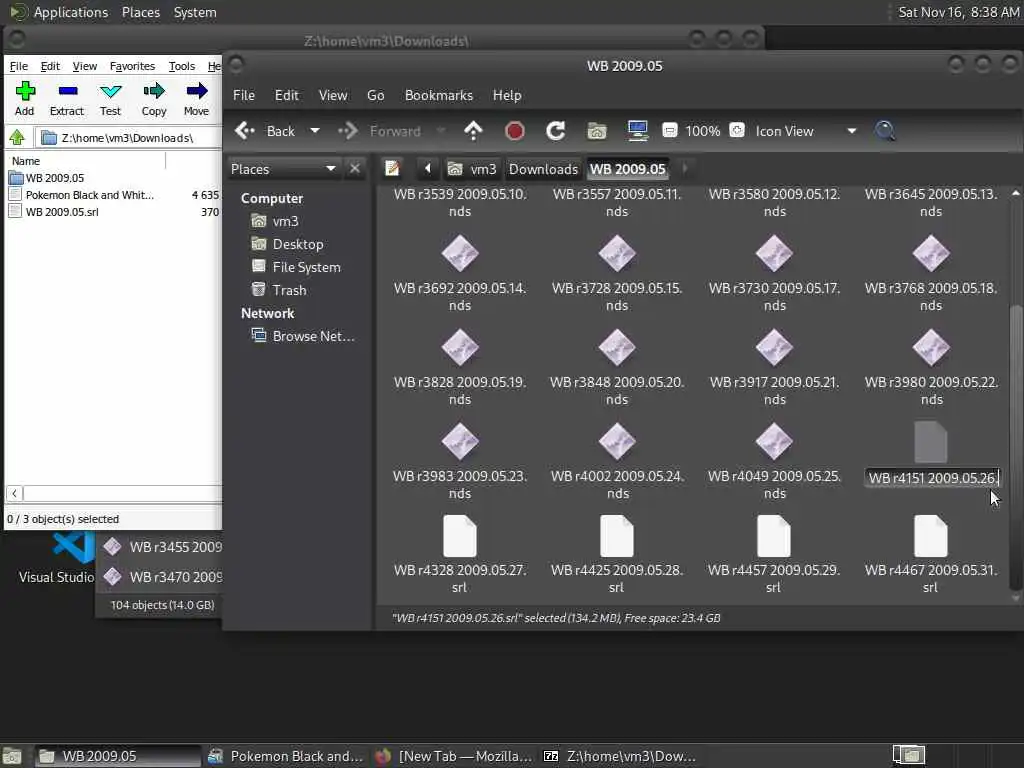This screenshot has width=1024, height=768.
Task: Switch to Mozilla New Tab taskbar item
Action: point(455,756)
